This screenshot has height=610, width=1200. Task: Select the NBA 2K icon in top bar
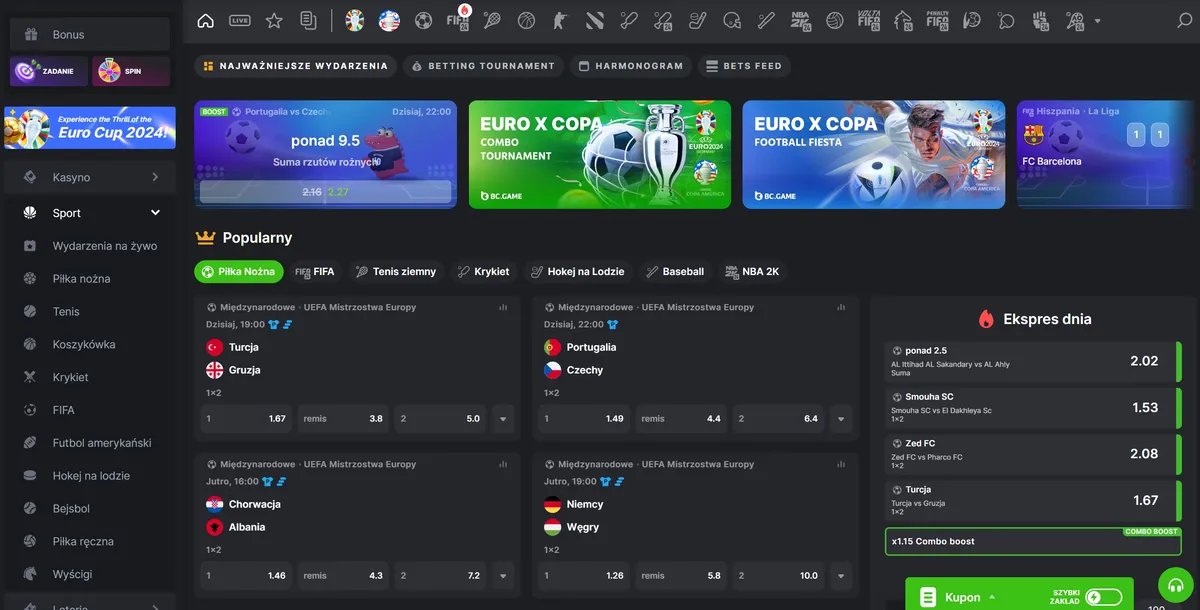point(800,21)
